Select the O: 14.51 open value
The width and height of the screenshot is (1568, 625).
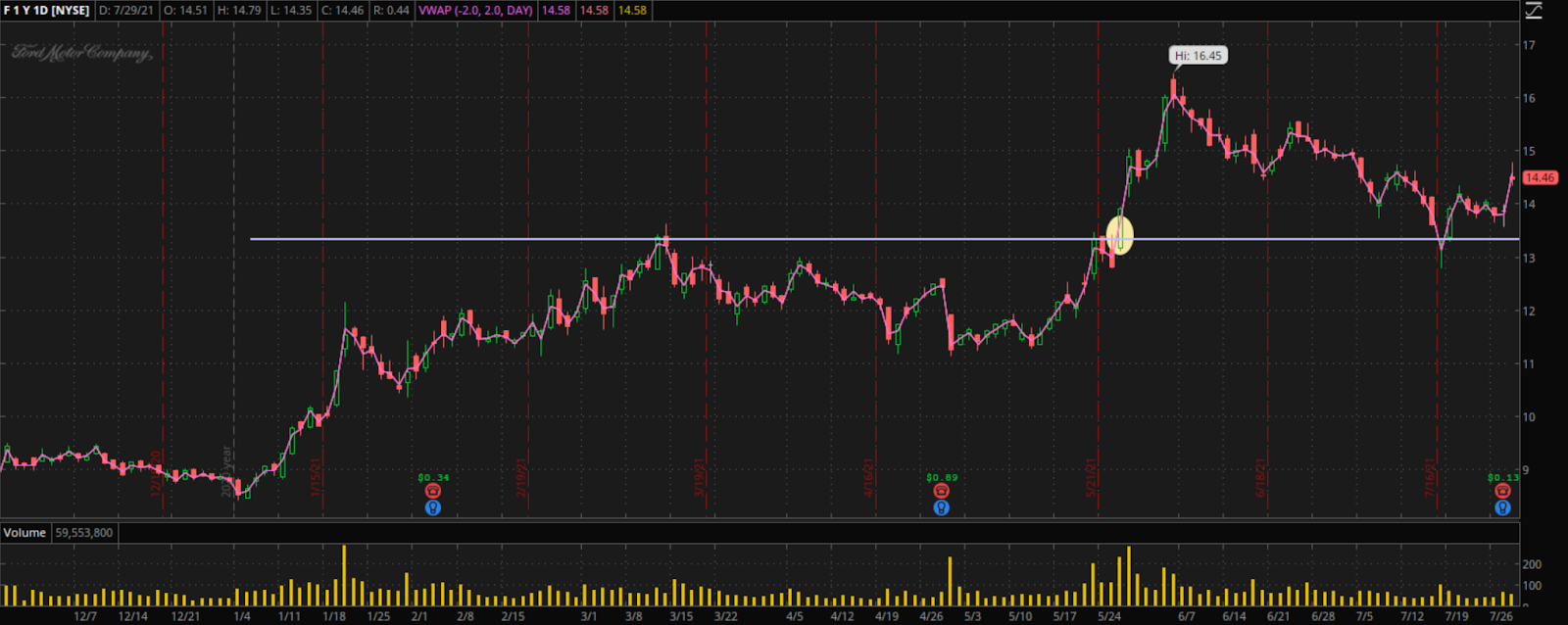click(185, 11)
